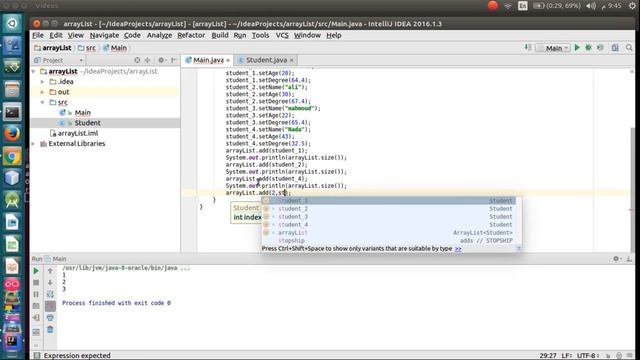Open the Tools menu
The image size is (640, 360).
pyautogui.click(x=260, y=36)
